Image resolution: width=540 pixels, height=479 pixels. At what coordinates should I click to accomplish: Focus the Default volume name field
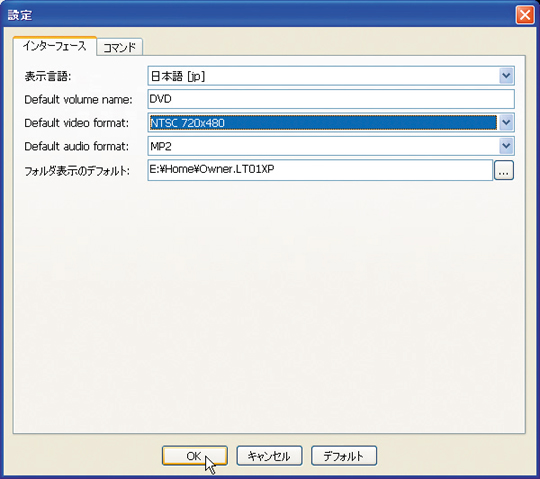point(331,99)
